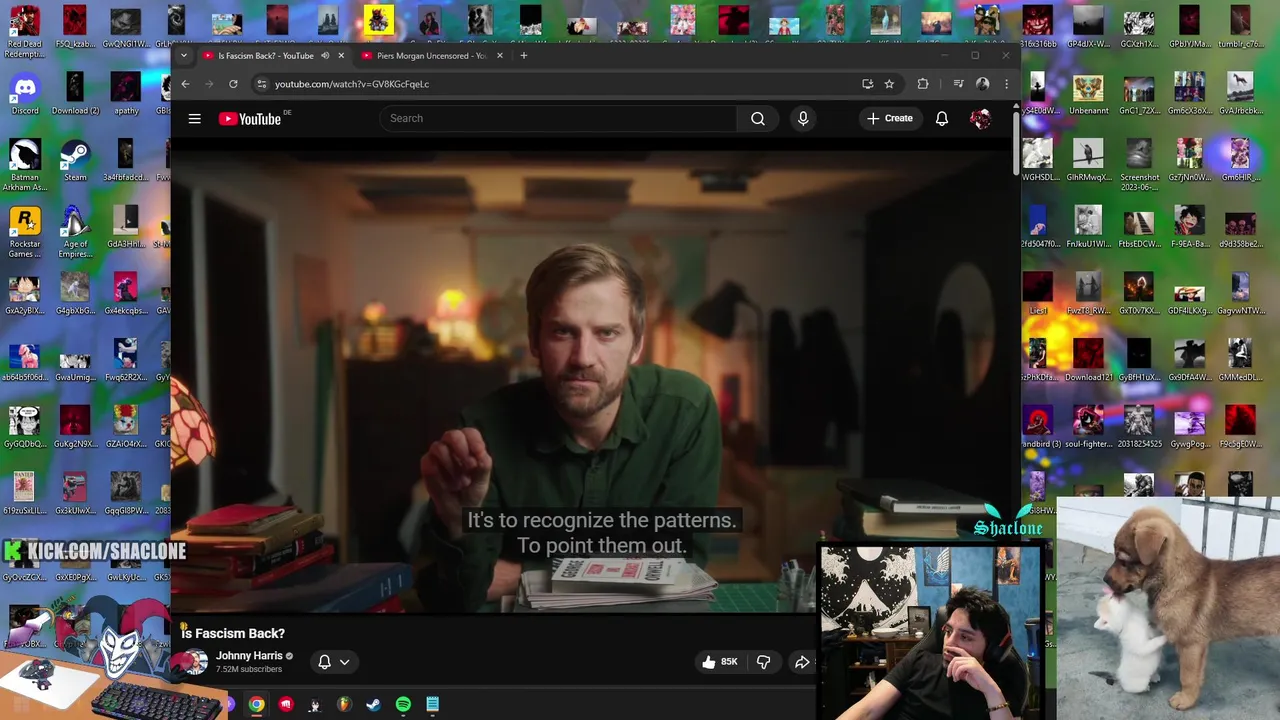Image resolution: width=1280 pixels, height=720 pixels.
Task: Toggle the Johnny Harris subscription bell
Action: [x=324, y=662]
